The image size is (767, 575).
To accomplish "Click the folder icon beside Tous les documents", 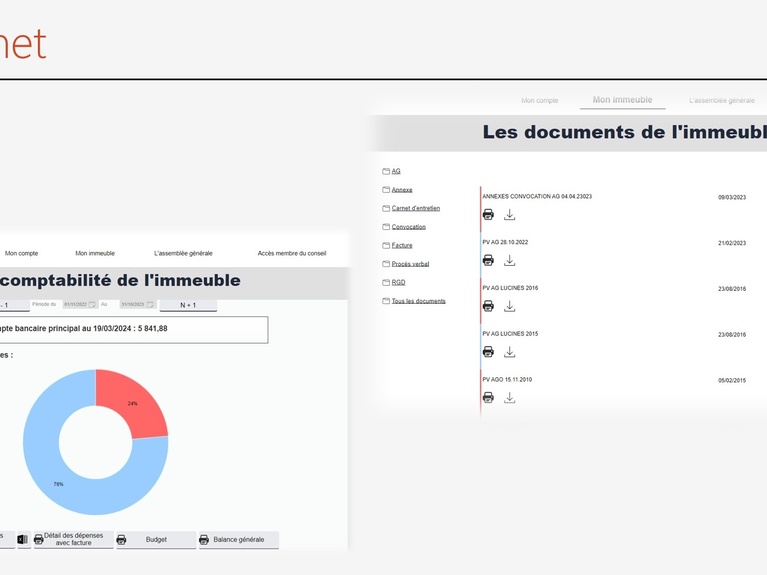I will [x=386, y=301].
